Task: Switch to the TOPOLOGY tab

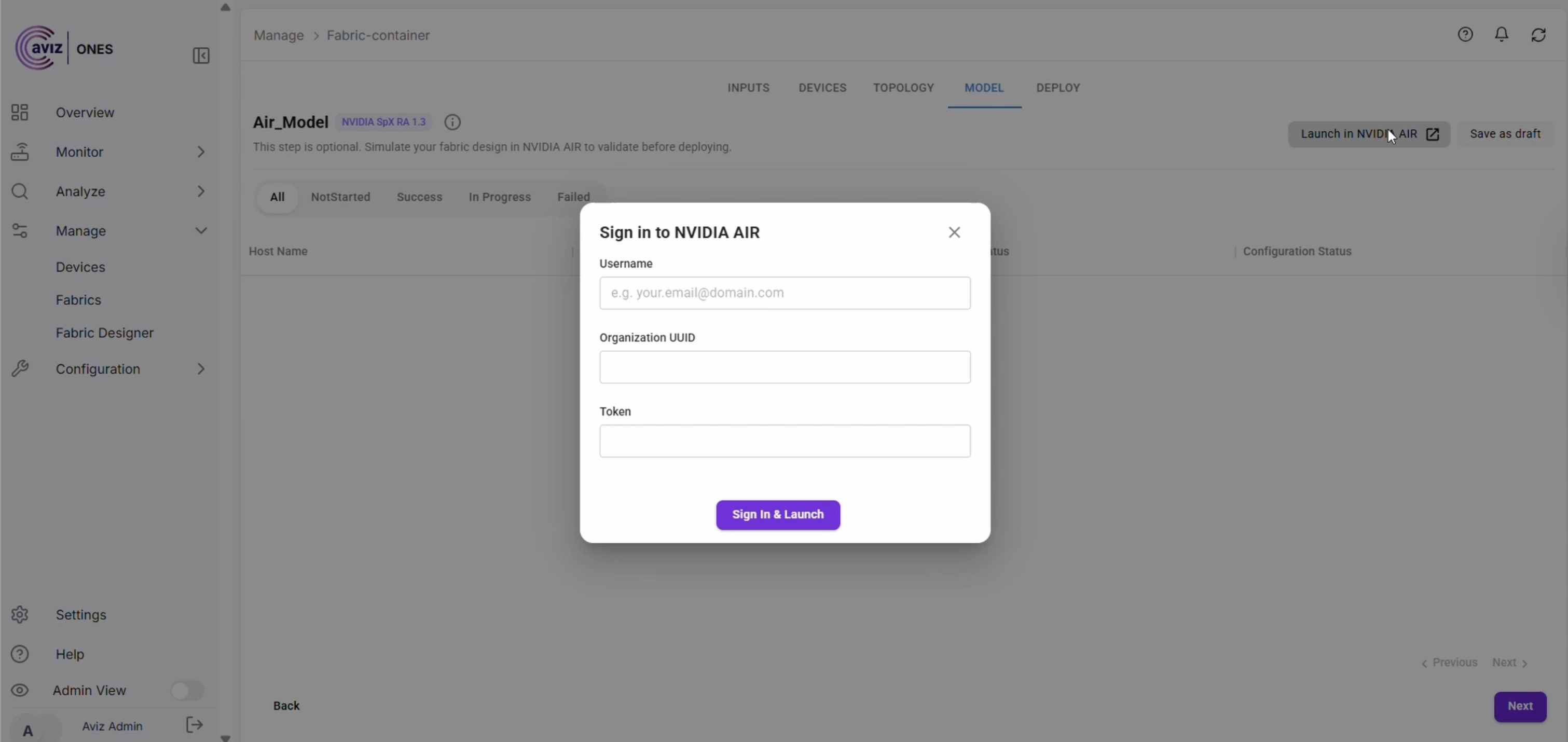Action: click(x=903, y=88)
